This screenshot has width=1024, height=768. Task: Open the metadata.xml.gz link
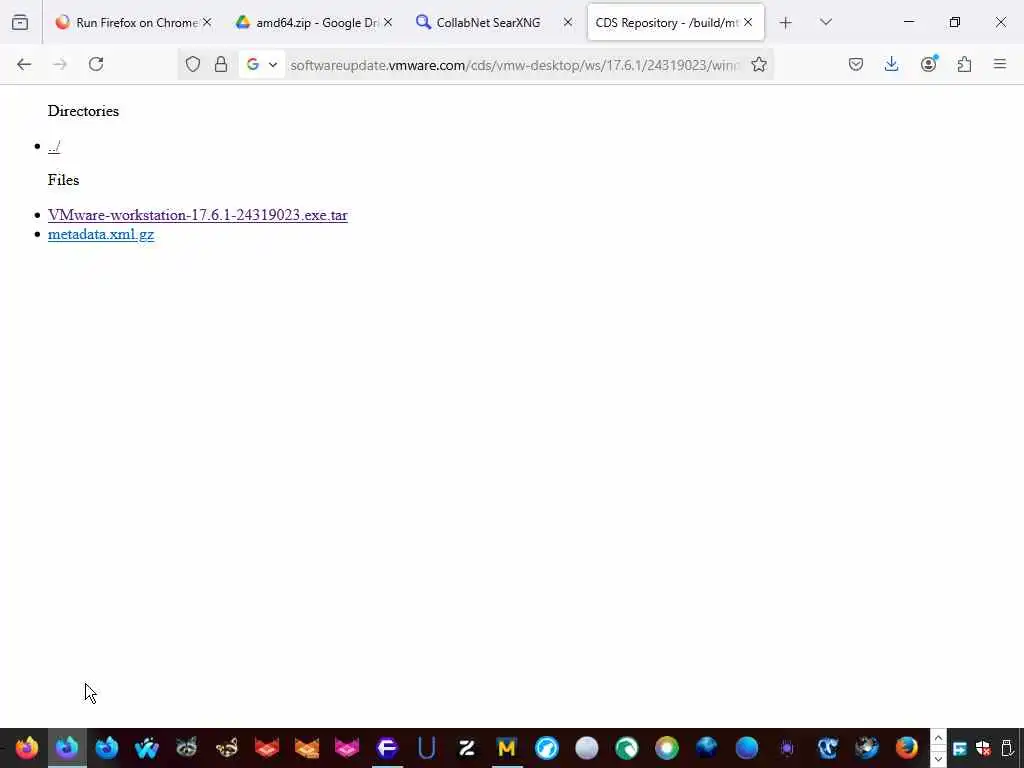coord(101,234)
